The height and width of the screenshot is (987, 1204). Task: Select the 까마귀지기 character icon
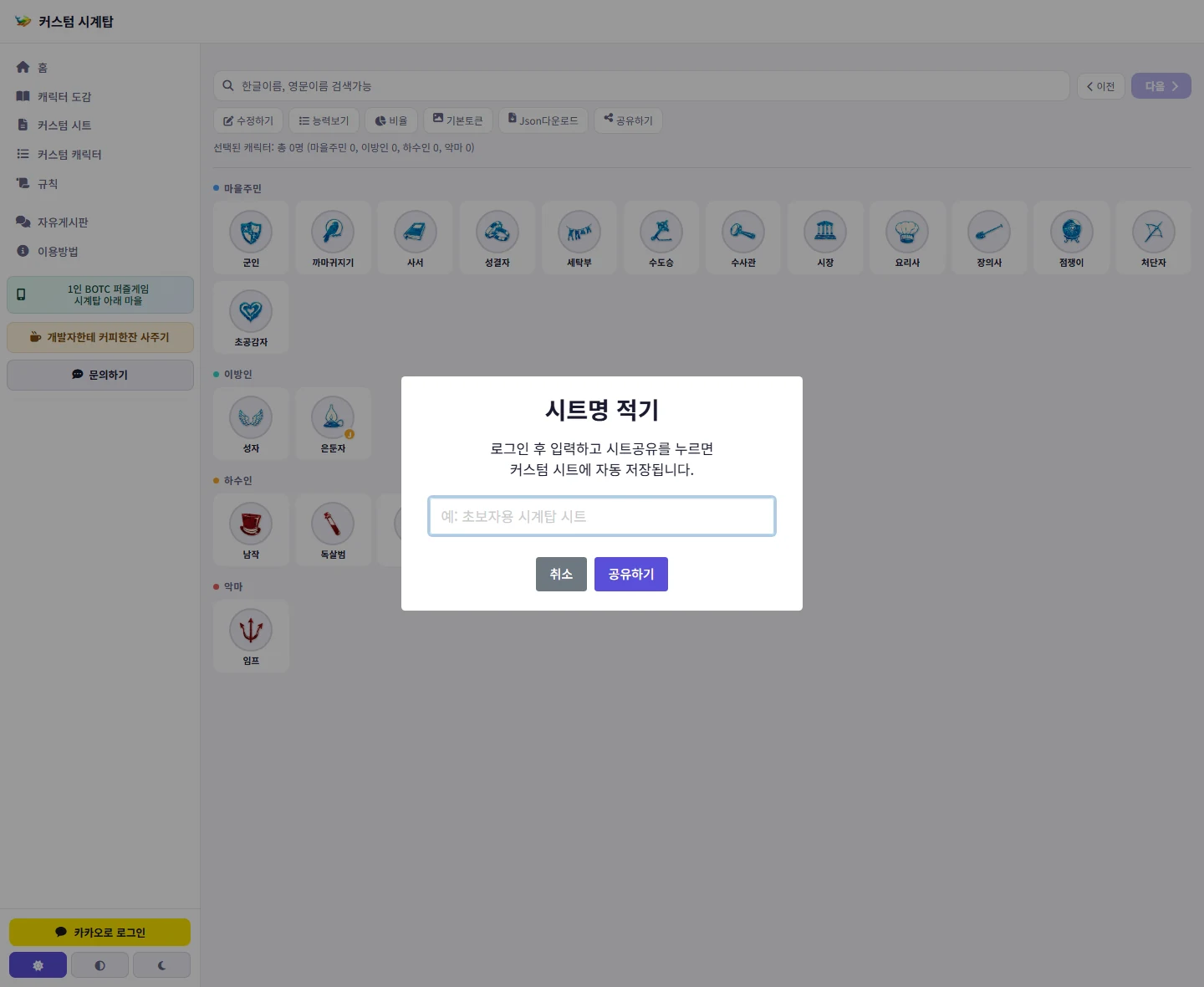pos(333,232)
